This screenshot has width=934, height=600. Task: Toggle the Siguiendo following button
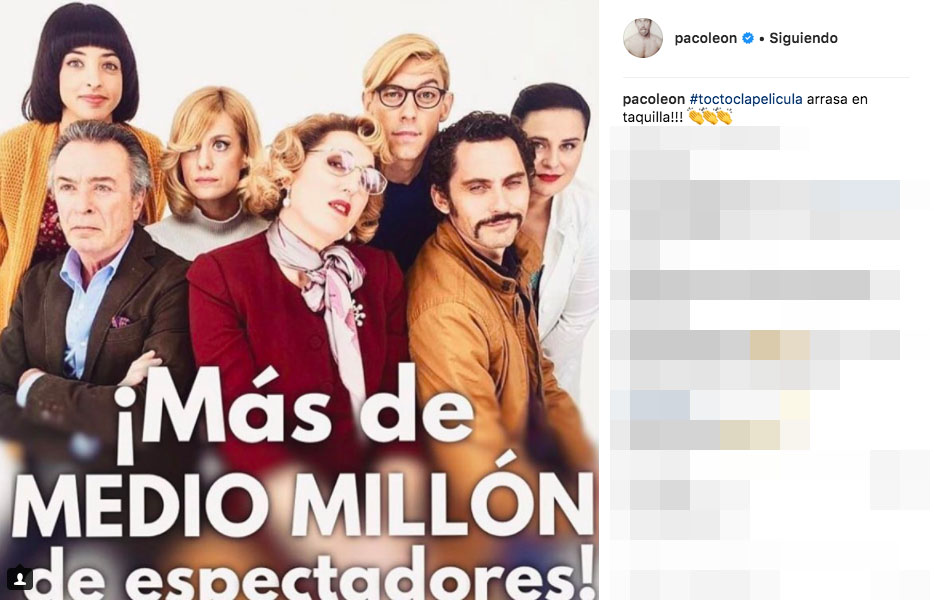click(803, 38)
